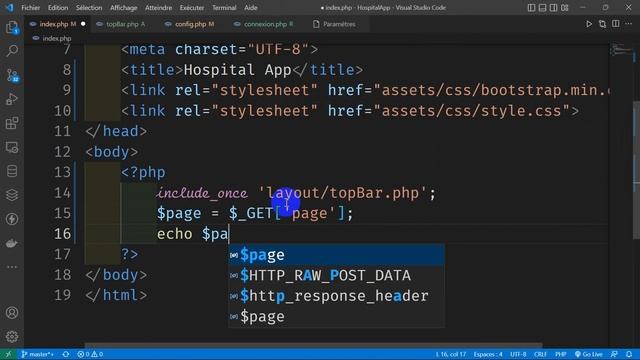The width and height of the screenshot is (640, 360).
Task: Accept the highlighted $page suggestion
Action: tap(336, 255)
